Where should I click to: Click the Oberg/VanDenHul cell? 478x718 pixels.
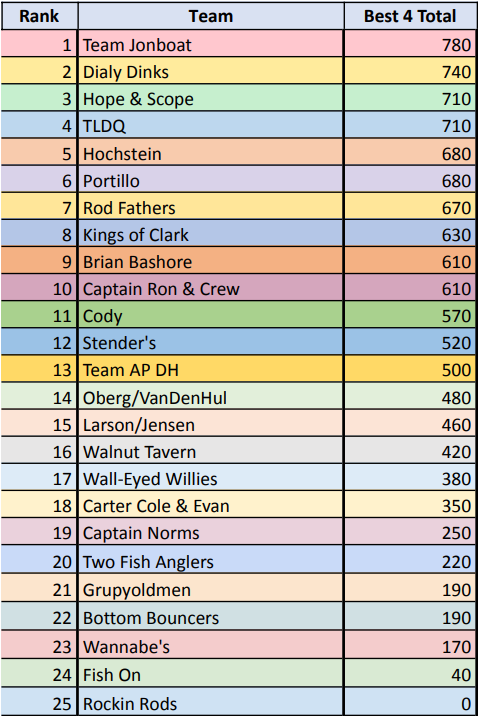(211, 397)
